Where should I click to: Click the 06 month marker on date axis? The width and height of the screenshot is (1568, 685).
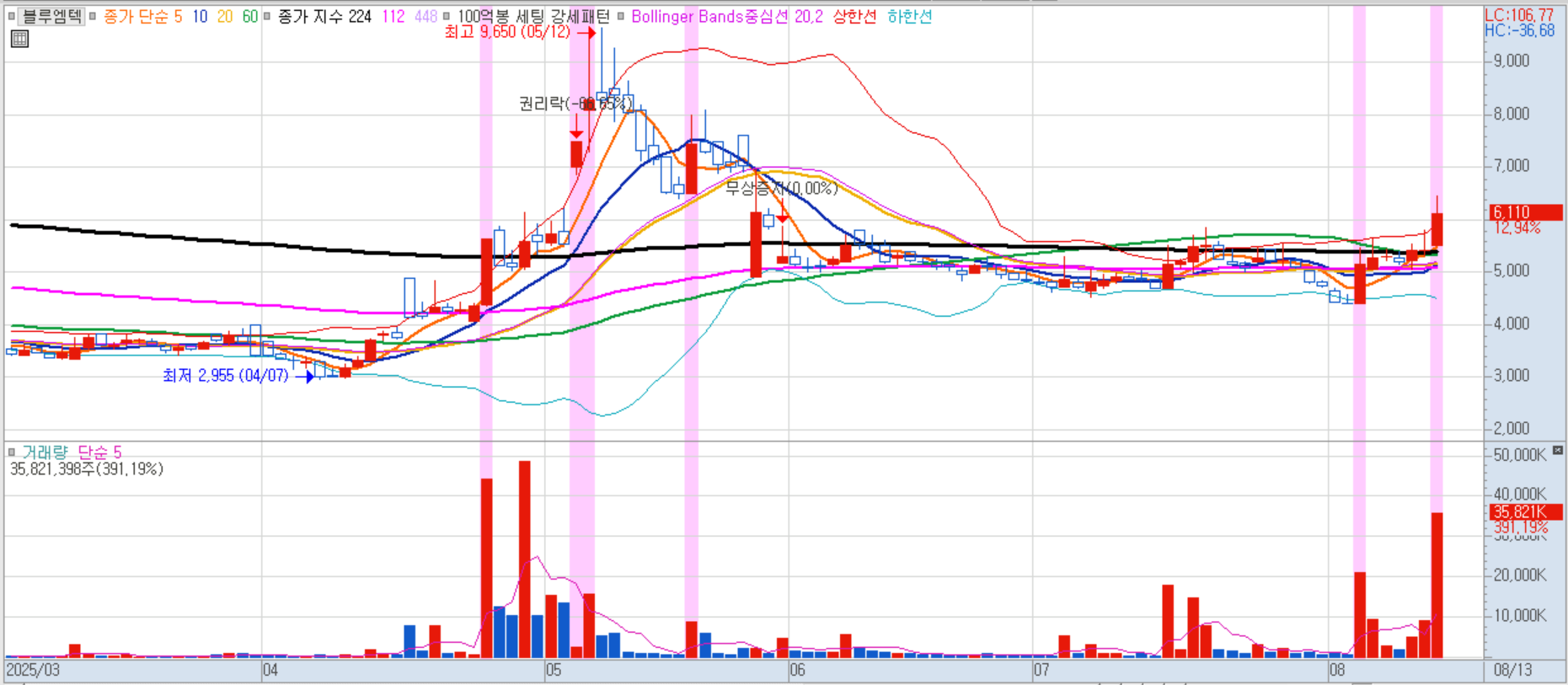pyautogui.click(x=797, y=671)
